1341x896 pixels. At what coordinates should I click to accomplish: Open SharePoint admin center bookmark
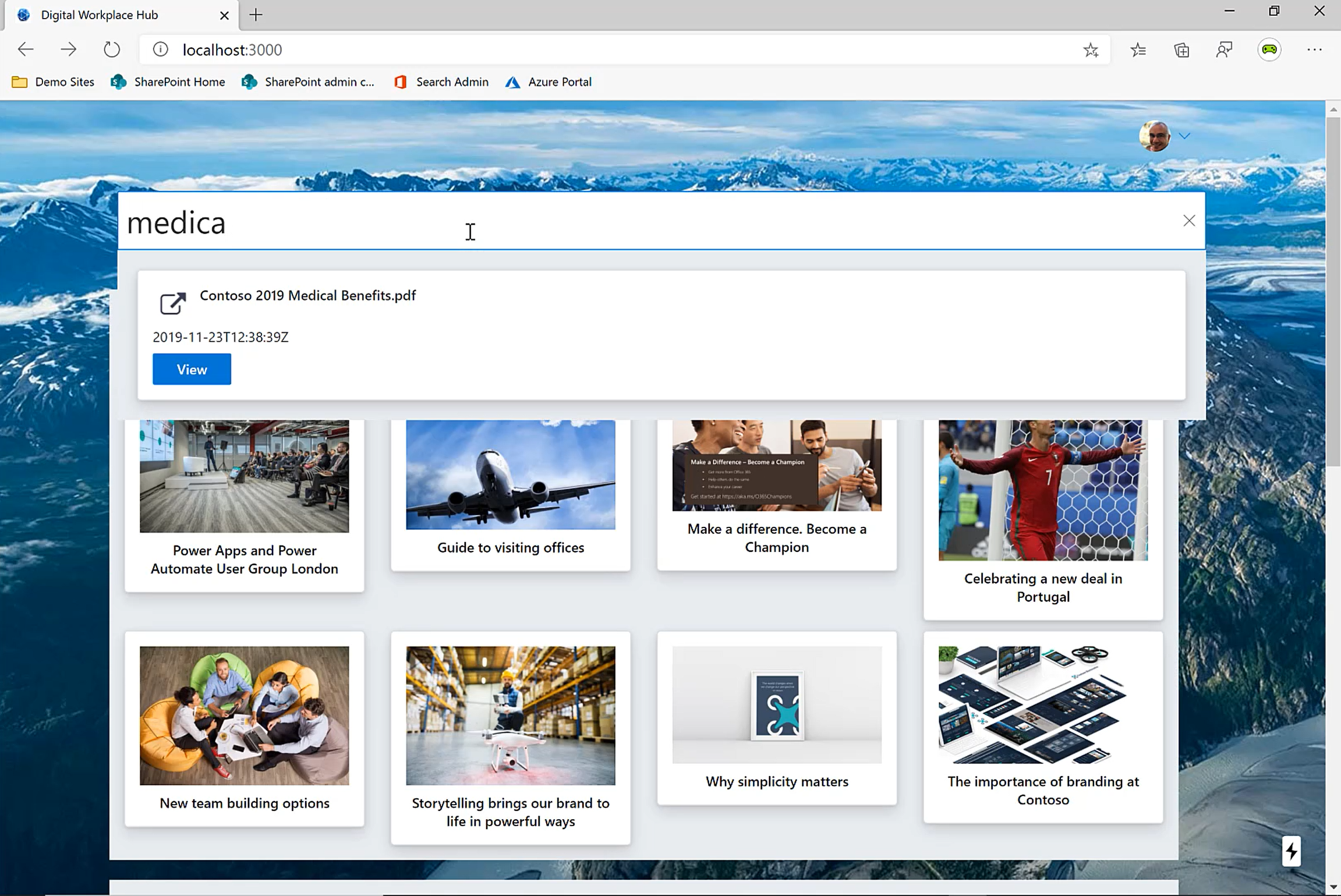click(x=308, y=82)
